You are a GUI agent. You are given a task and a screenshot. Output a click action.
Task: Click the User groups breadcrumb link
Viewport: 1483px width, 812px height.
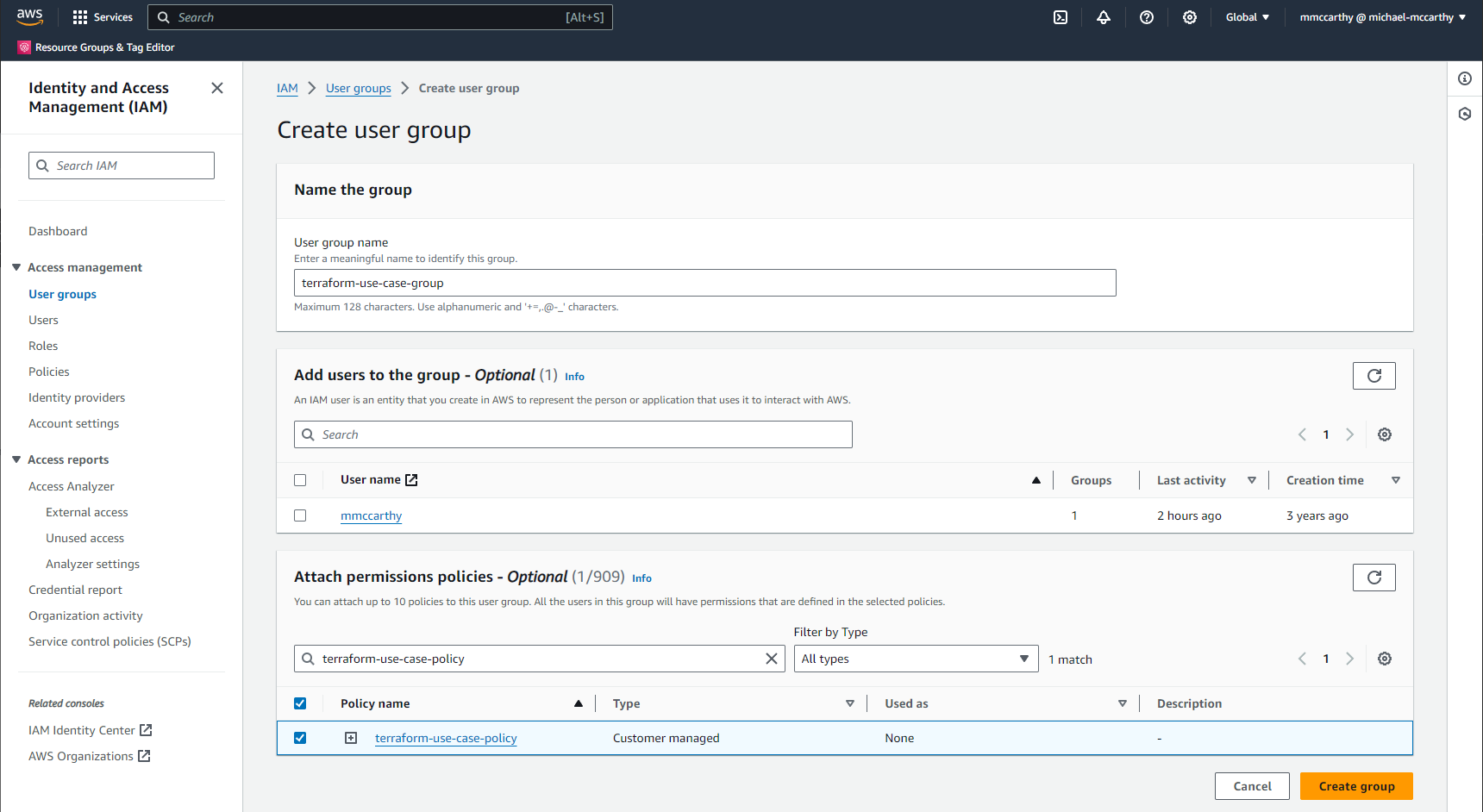[359, 88]
